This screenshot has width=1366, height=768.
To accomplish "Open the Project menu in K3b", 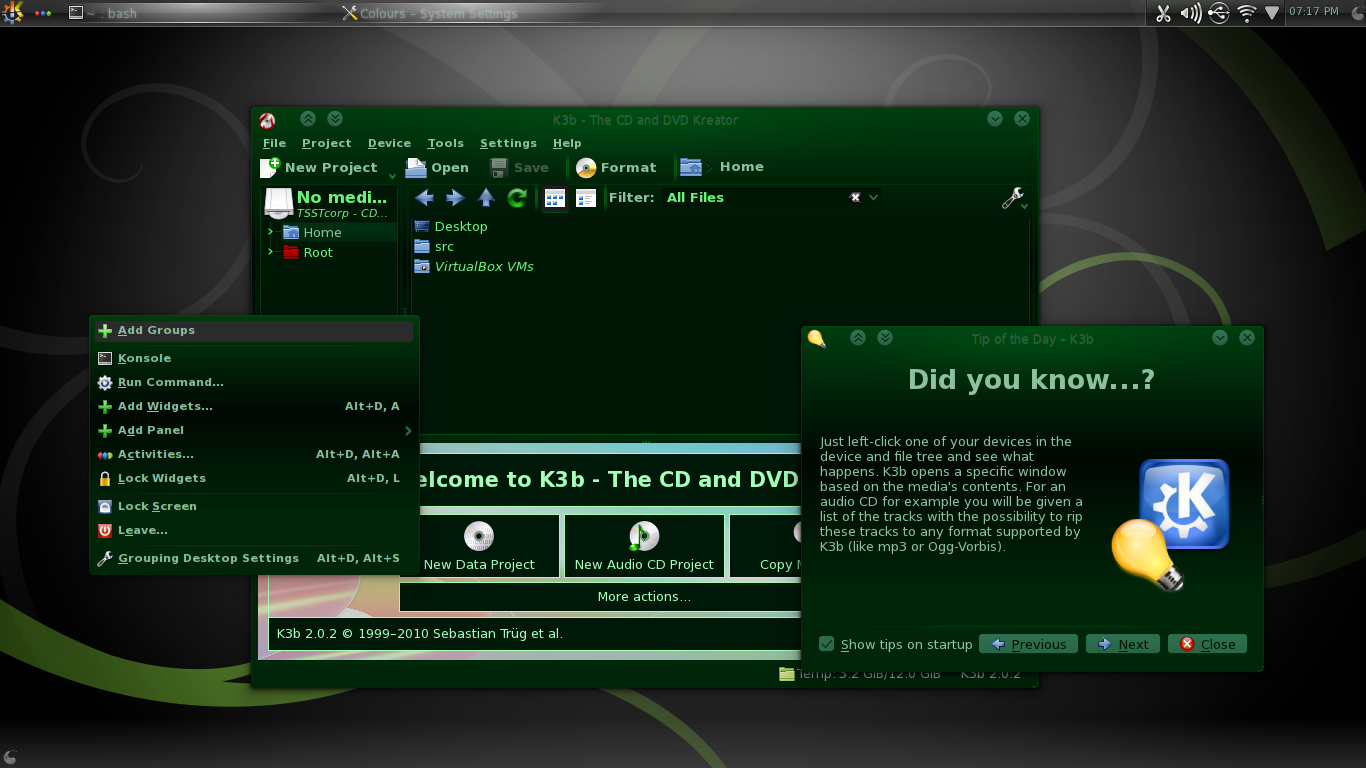I will (x=326, y=143).
